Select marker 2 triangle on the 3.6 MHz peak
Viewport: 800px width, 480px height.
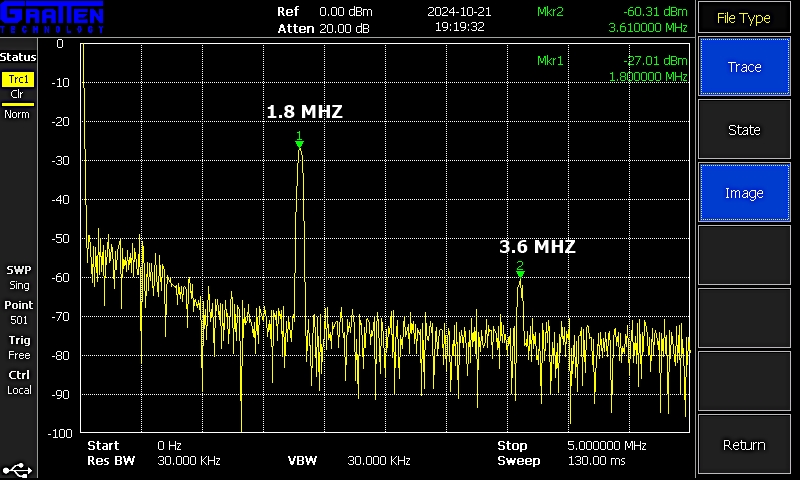[x=520, y=273]
